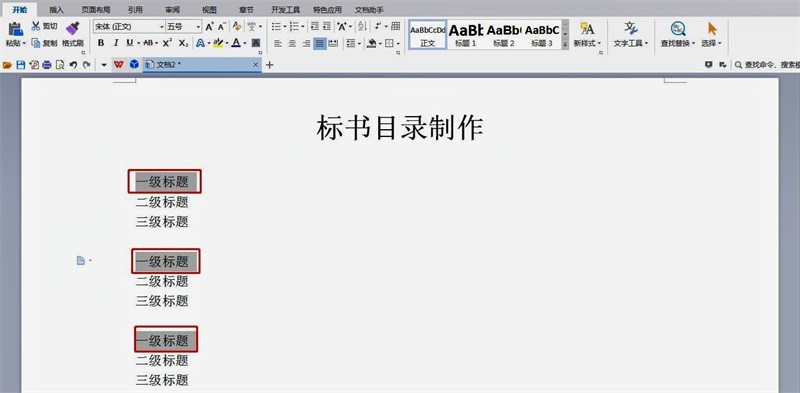Click the Save floppy disk icon
The height and width of the screenshot is (393, 800).
[20, 65]
